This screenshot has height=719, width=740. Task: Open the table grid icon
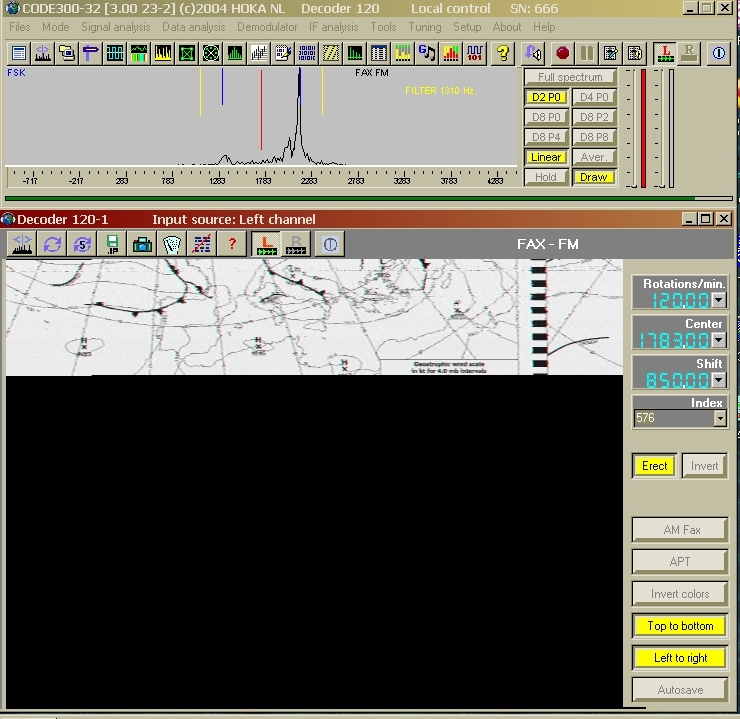(x=379, y=53)
